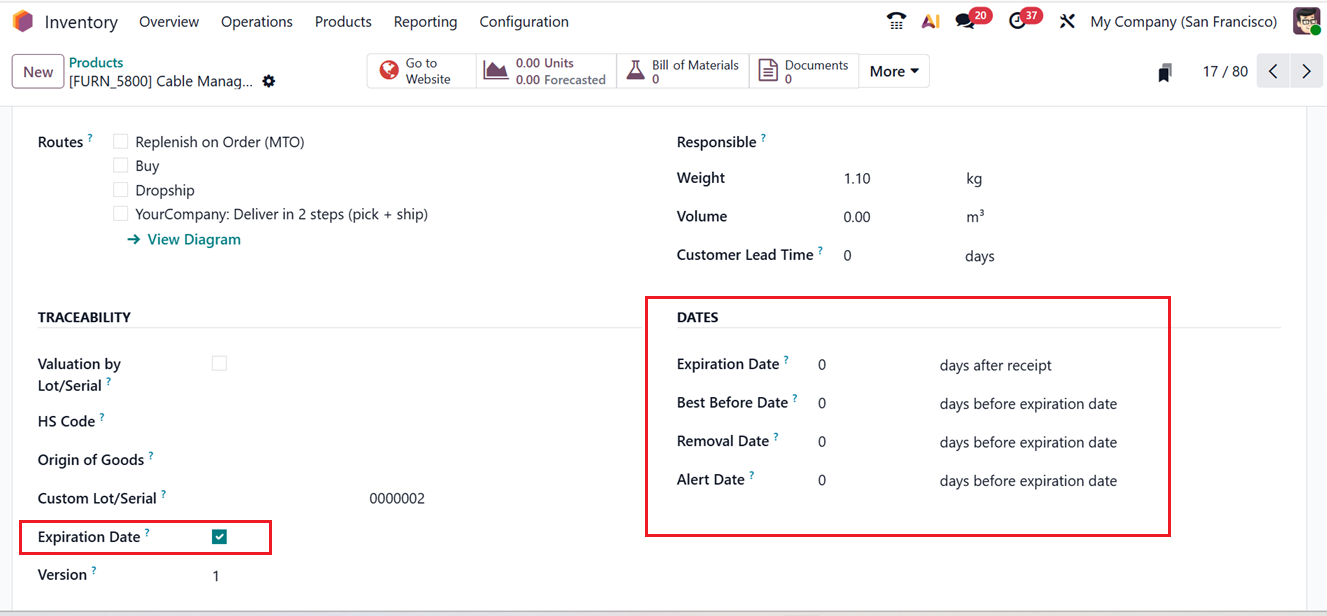Click the globe icon on Go to Website
Viewport: 1327px width, 616px height.
[x=389, y=71]
